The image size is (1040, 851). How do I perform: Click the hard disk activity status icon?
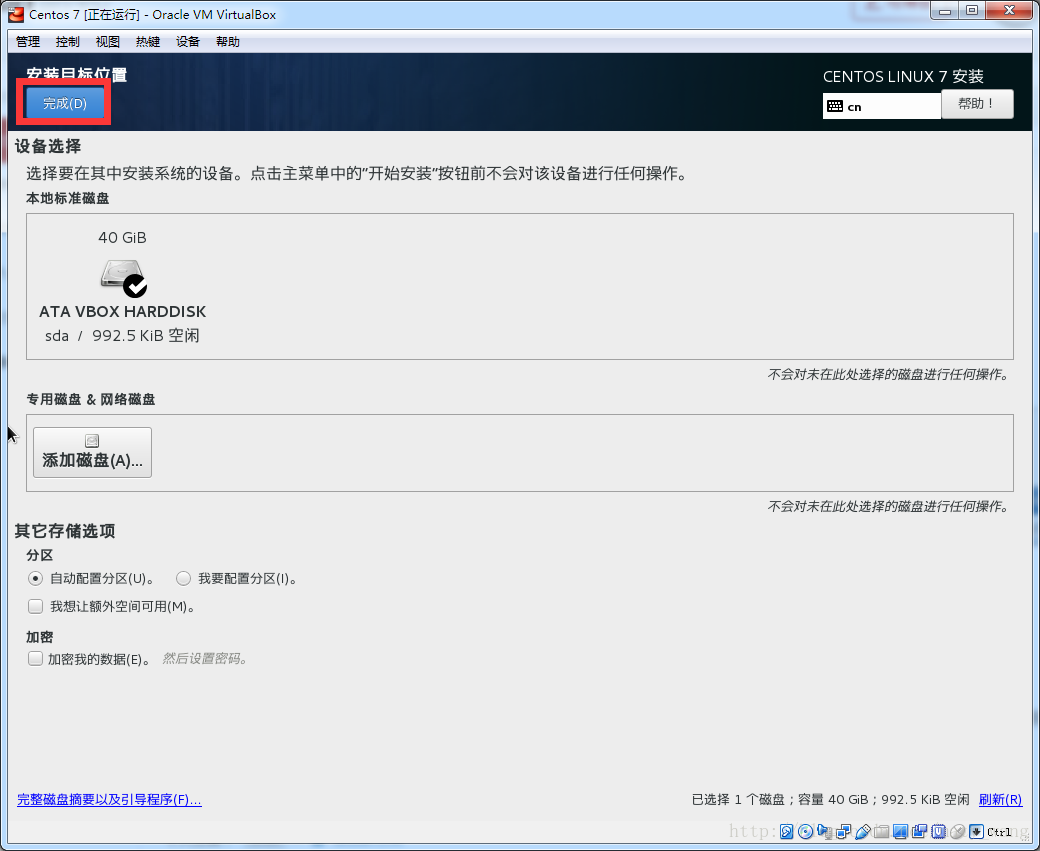pos(787,831)
